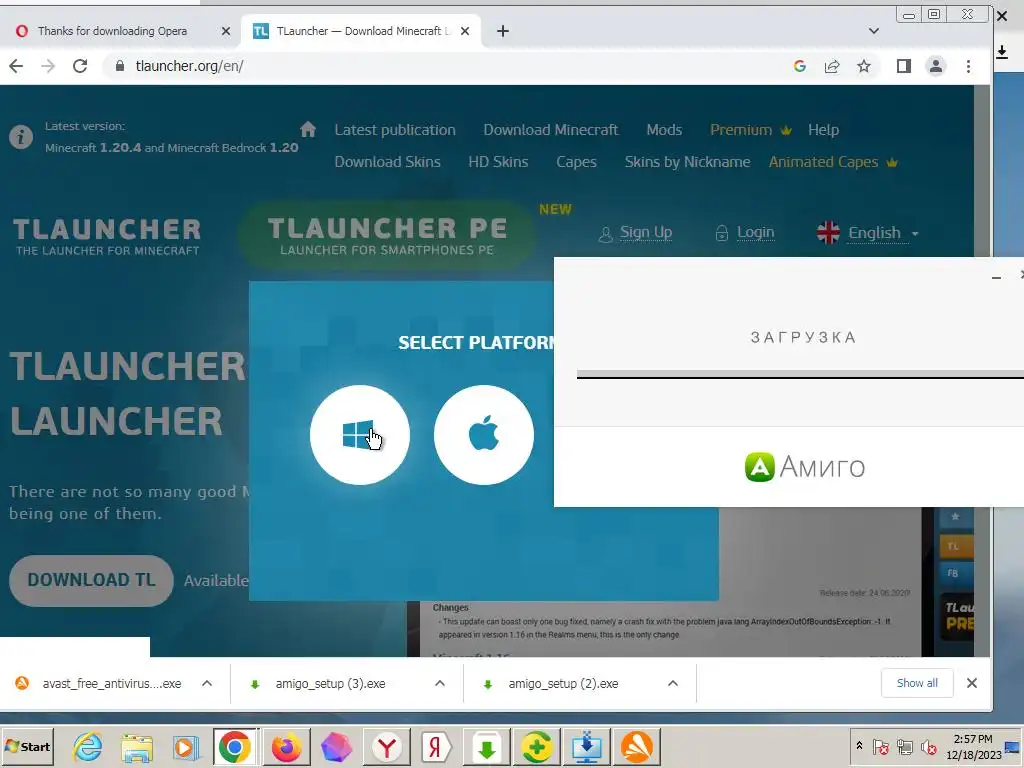View site security lock info
This screenshot has height=768, width=1024.
120,66
